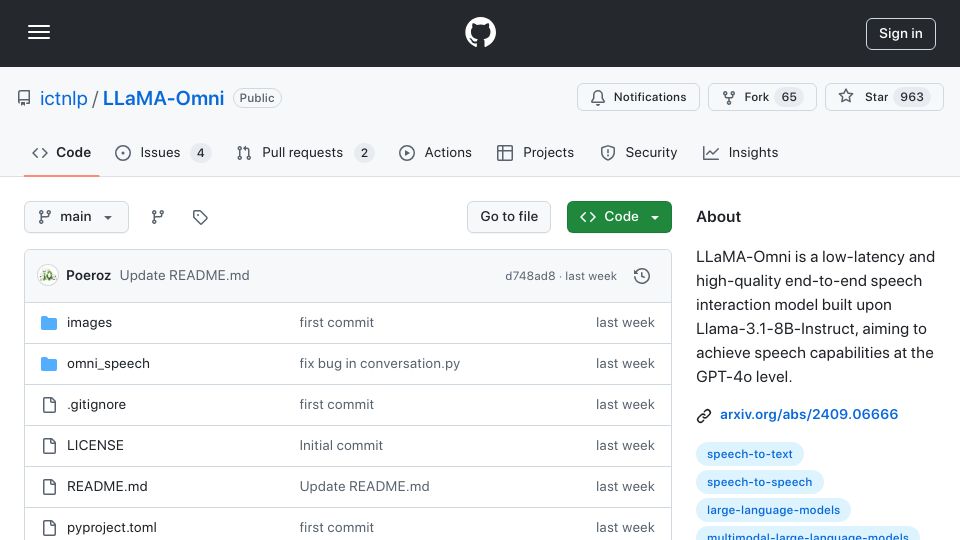Click the .gitignore file icon
Viewport: 960px width, 540px height.
click(x=49, y=405)
